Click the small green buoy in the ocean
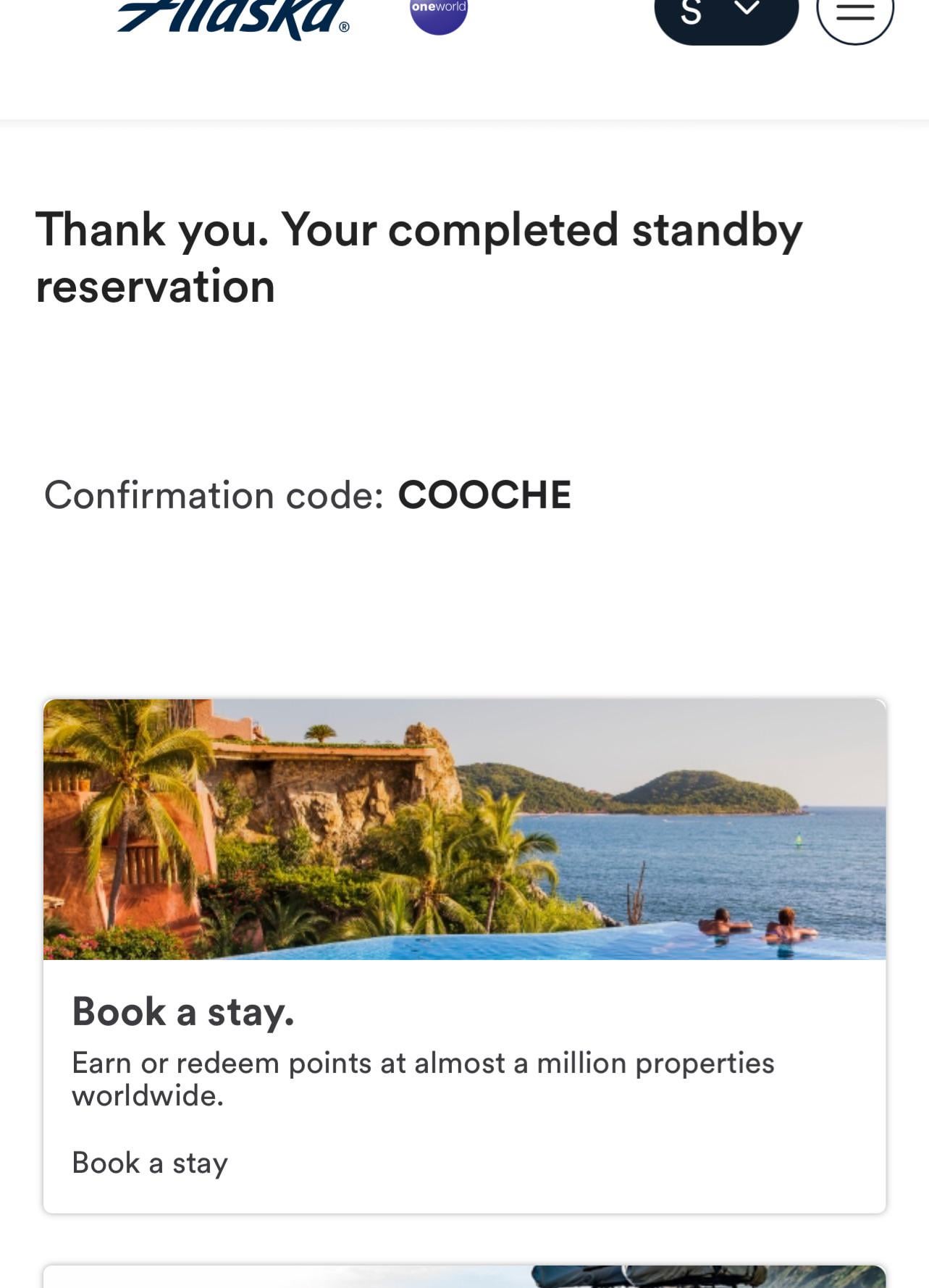This screenshot has height=1288, width=929. point(799,839)
